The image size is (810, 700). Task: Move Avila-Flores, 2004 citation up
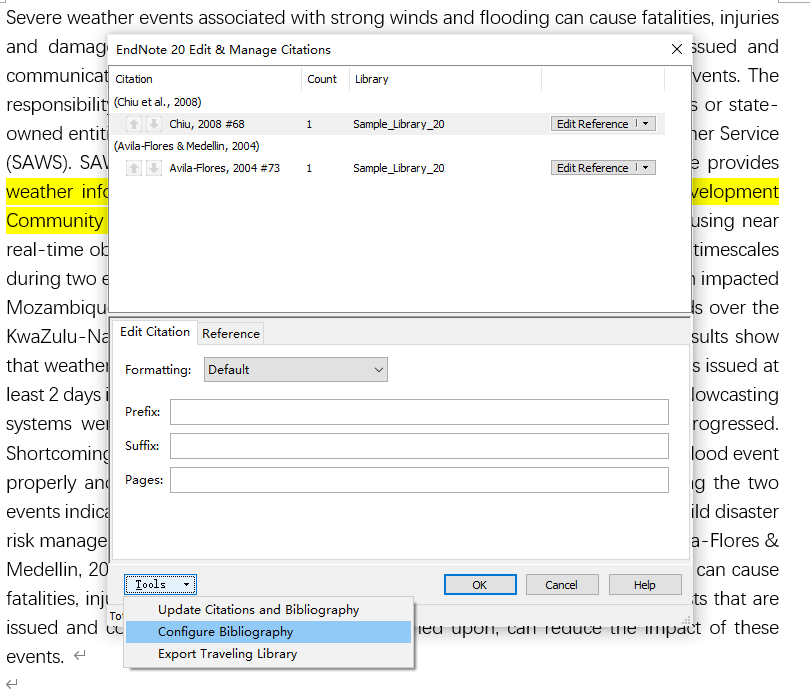[134, 168]
